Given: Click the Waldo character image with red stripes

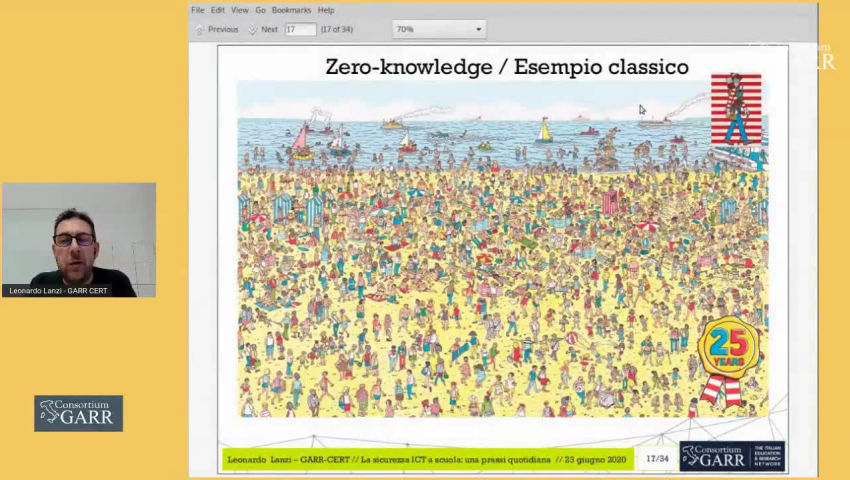Looking at the screenshot, I should pyautogui.click(x=736, y=109).
